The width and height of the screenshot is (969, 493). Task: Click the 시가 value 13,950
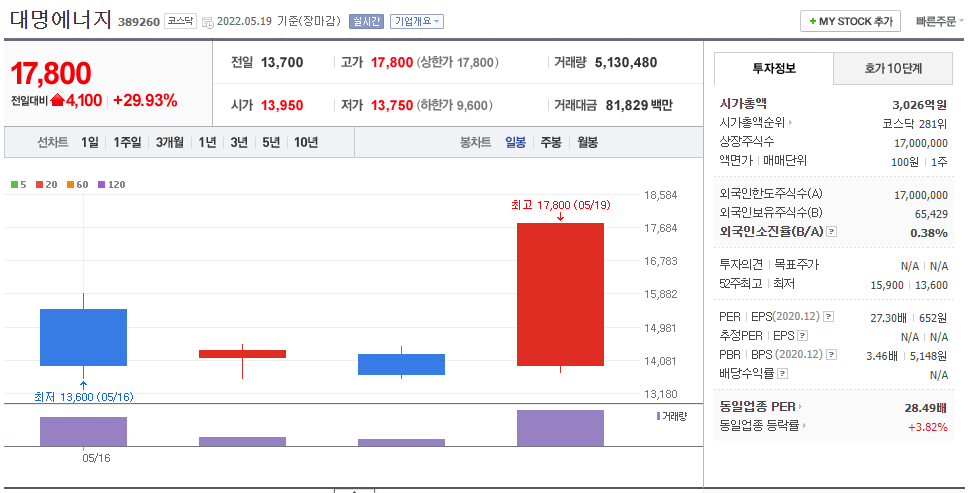coord(282,105)
